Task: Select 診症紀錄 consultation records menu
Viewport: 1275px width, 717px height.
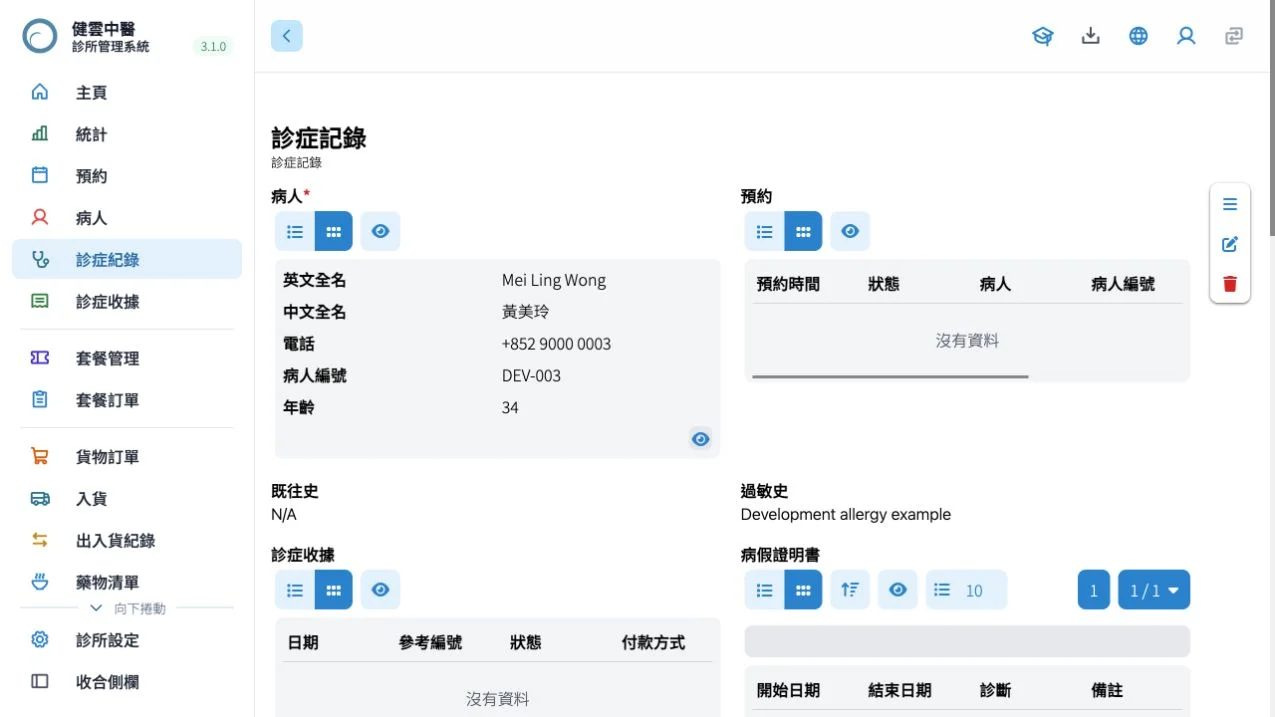Action: pos(127,259)
